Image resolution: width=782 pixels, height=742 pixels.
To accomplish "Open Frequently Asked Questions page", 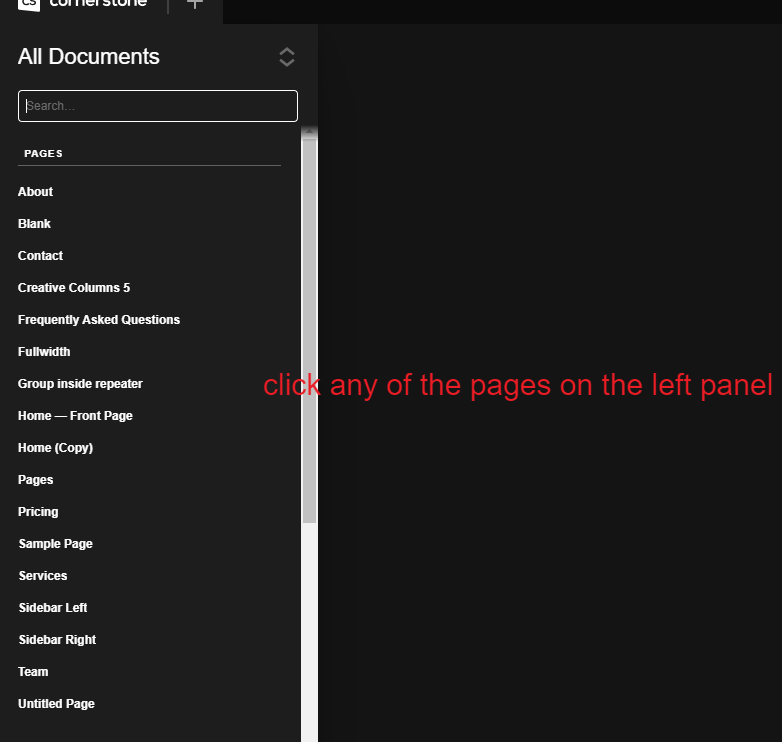I will (x=99, y=320).
